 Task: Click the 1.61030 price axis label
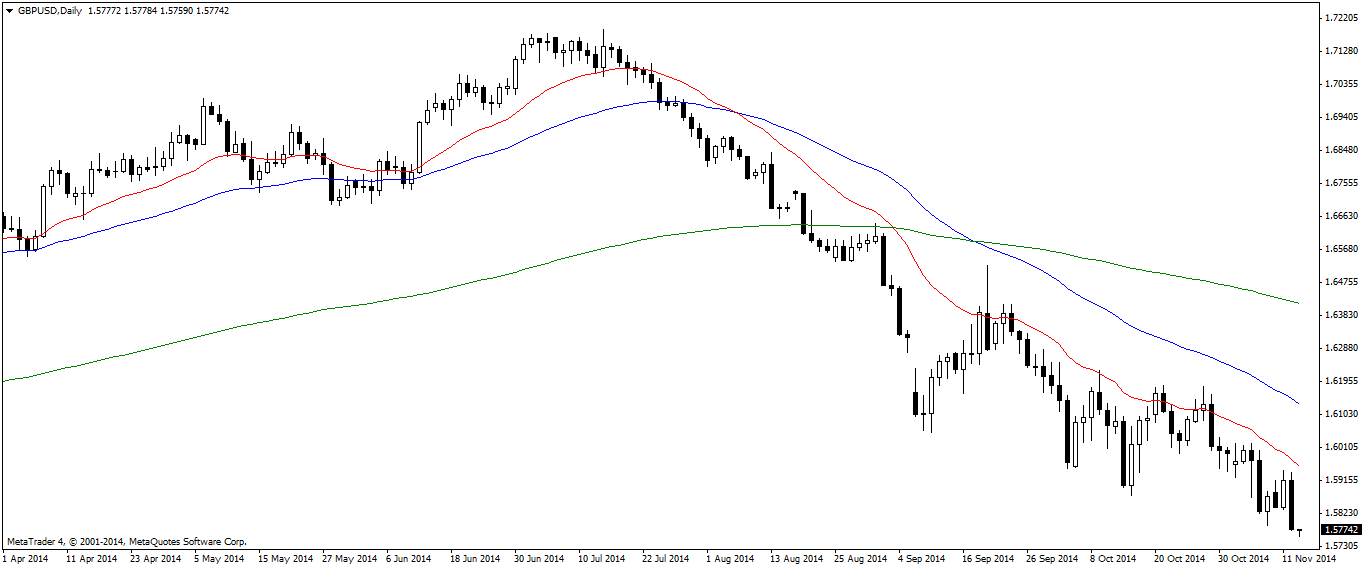[1339, 413]
